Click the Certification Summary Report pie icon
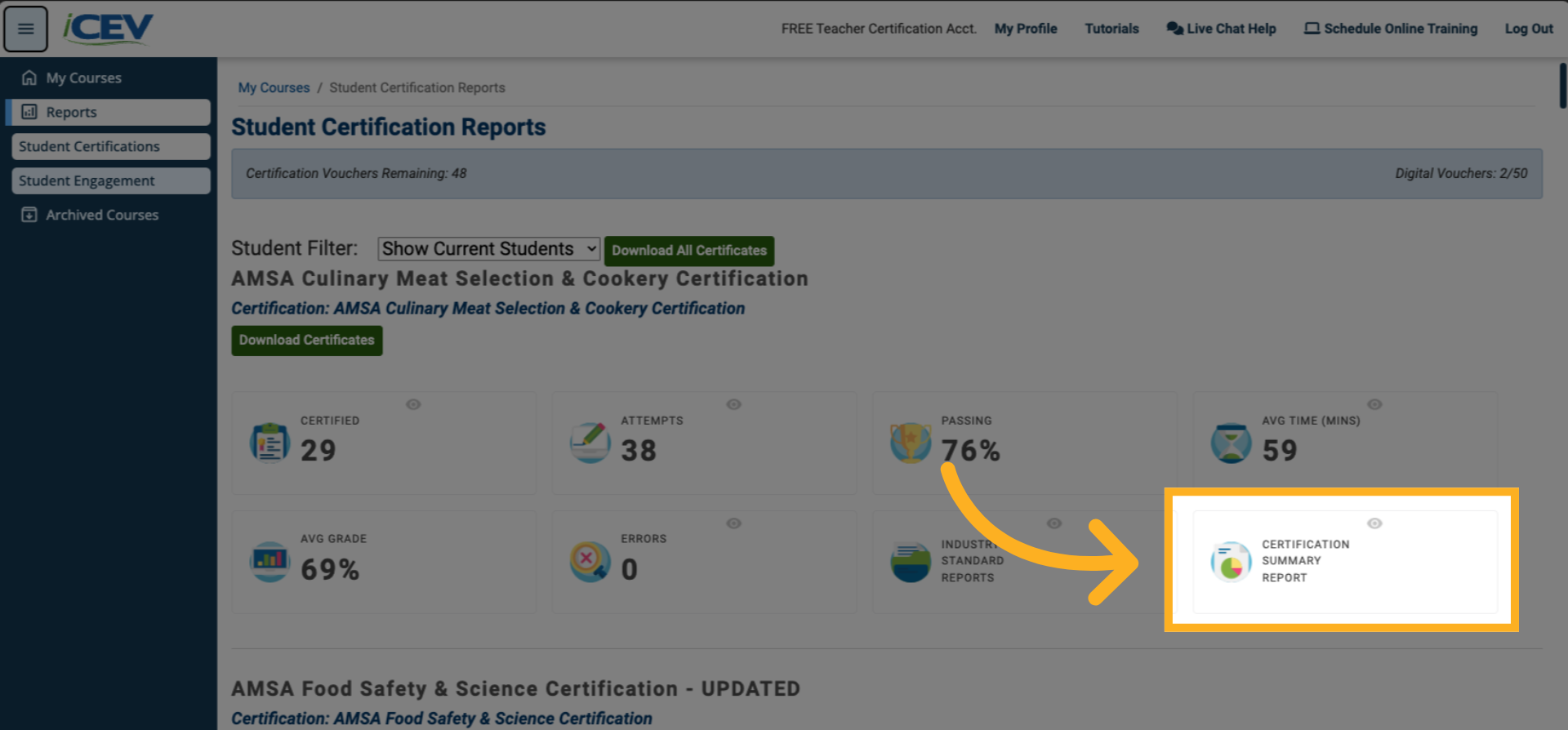1568x730 pixels. tap(1231, 562)
